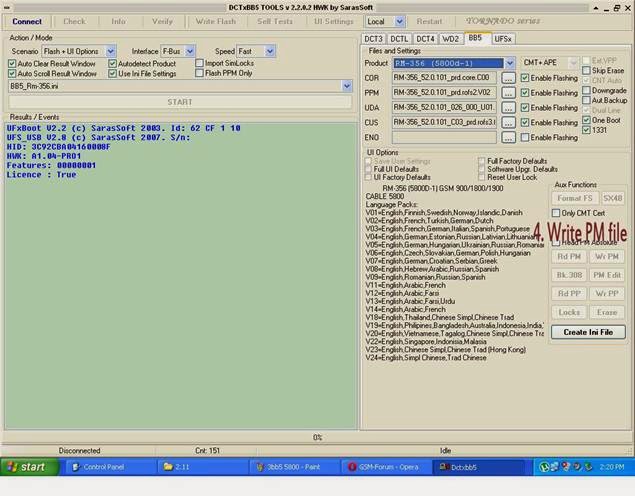Click the Dctxbb5 taskbar item
This screenshot has height=496, width=635.
(478, 467)
